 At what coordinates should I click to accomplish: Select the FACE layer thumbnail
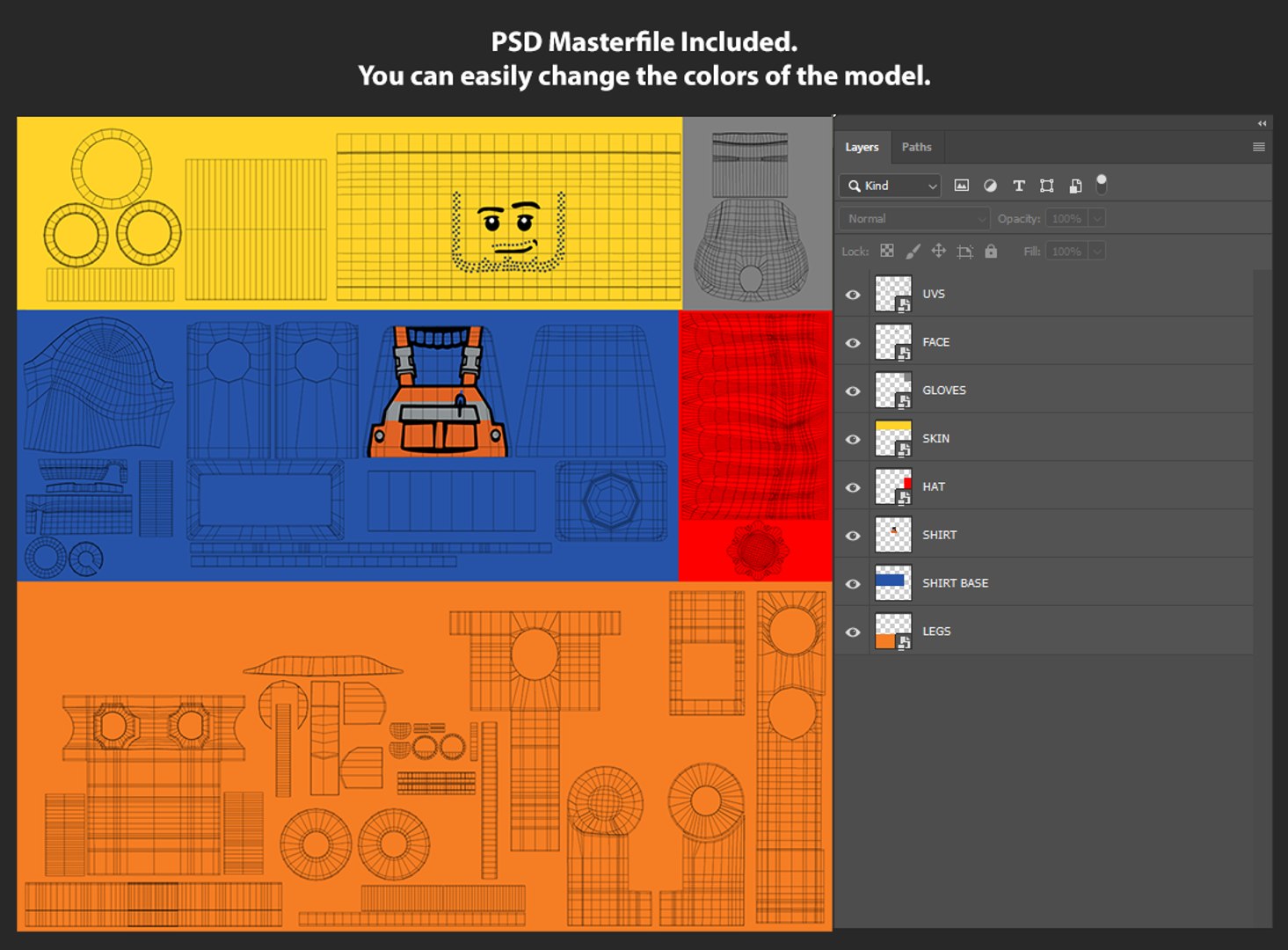click(x=893, y=342)
